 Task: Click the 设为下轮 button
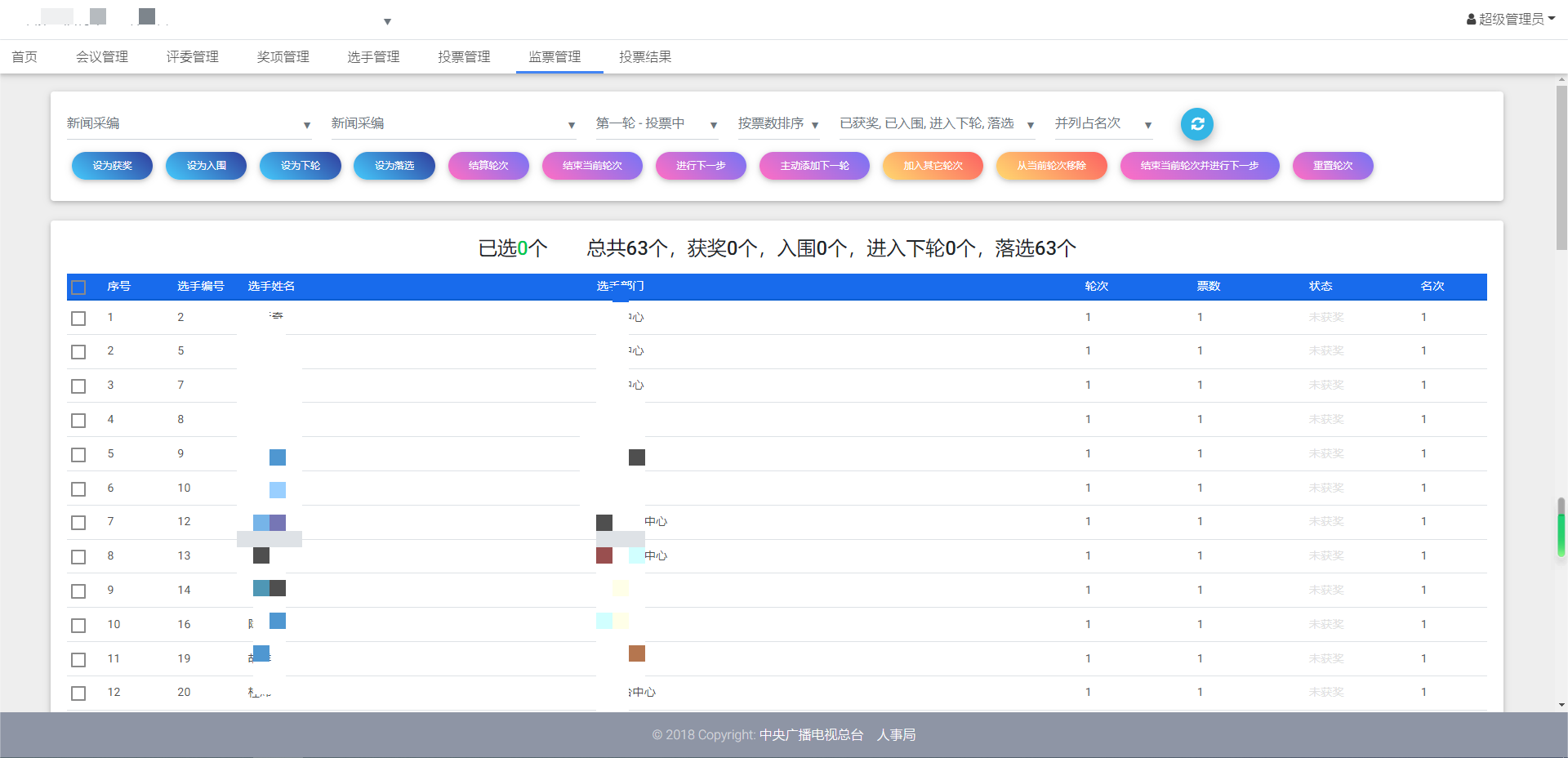click(x=301, y=166)
